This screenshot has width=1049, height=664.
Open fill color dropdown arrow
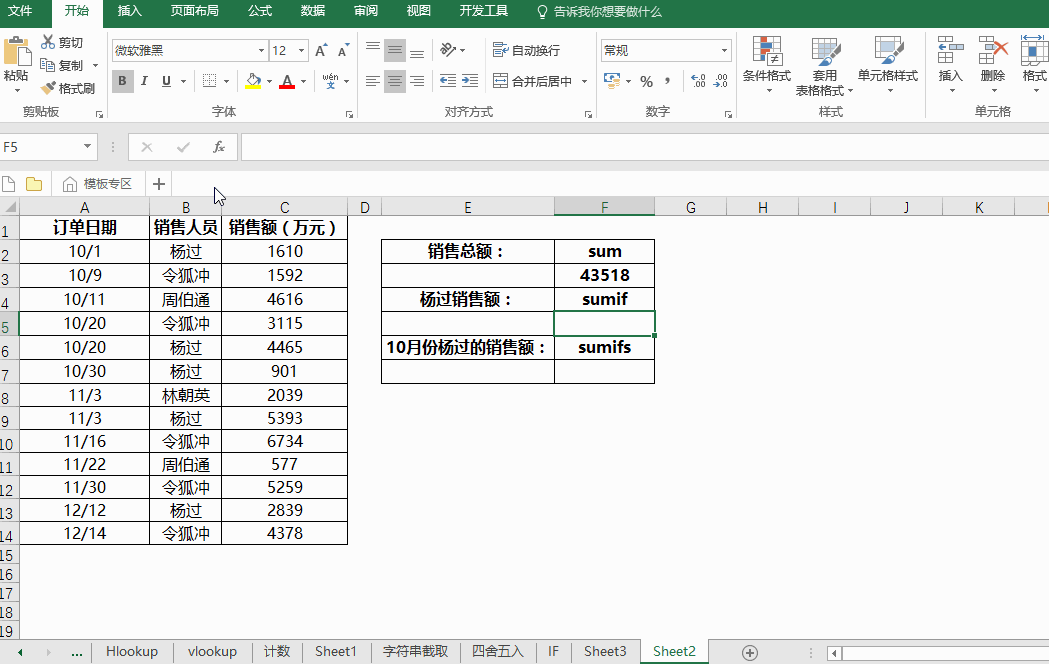269,82
